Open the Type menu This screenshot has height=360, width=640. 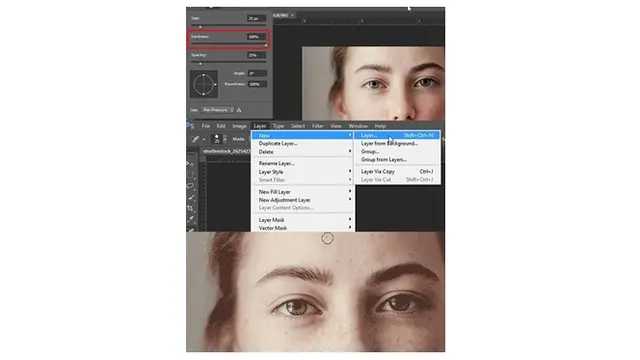pyautogui.click(x=278, y=126)
